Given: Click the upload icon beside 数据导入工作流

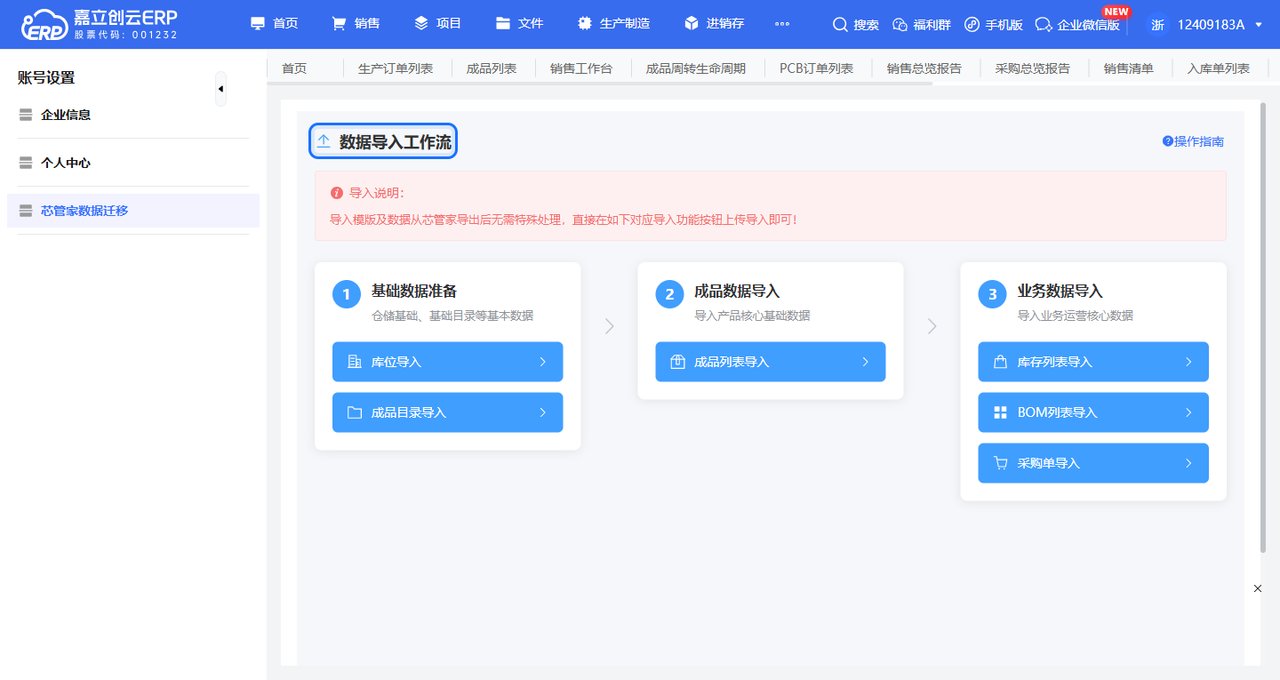Looking at the screenshot, I should [x=323, y=142].
